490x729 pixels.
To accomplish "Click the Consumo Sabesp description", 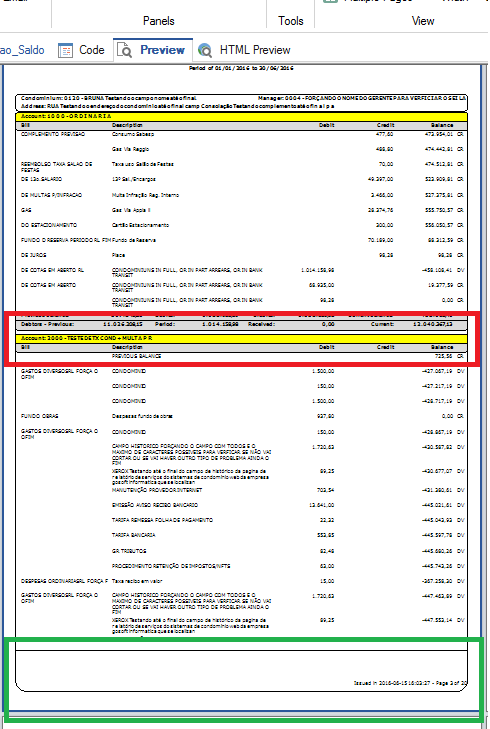I will [x=132, y=134].
